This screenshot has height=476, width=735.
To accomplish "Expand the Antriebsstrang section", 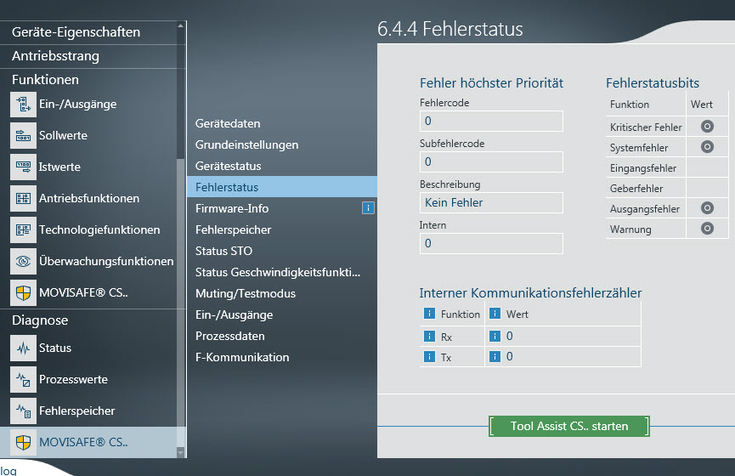I will tap(55, 55).
